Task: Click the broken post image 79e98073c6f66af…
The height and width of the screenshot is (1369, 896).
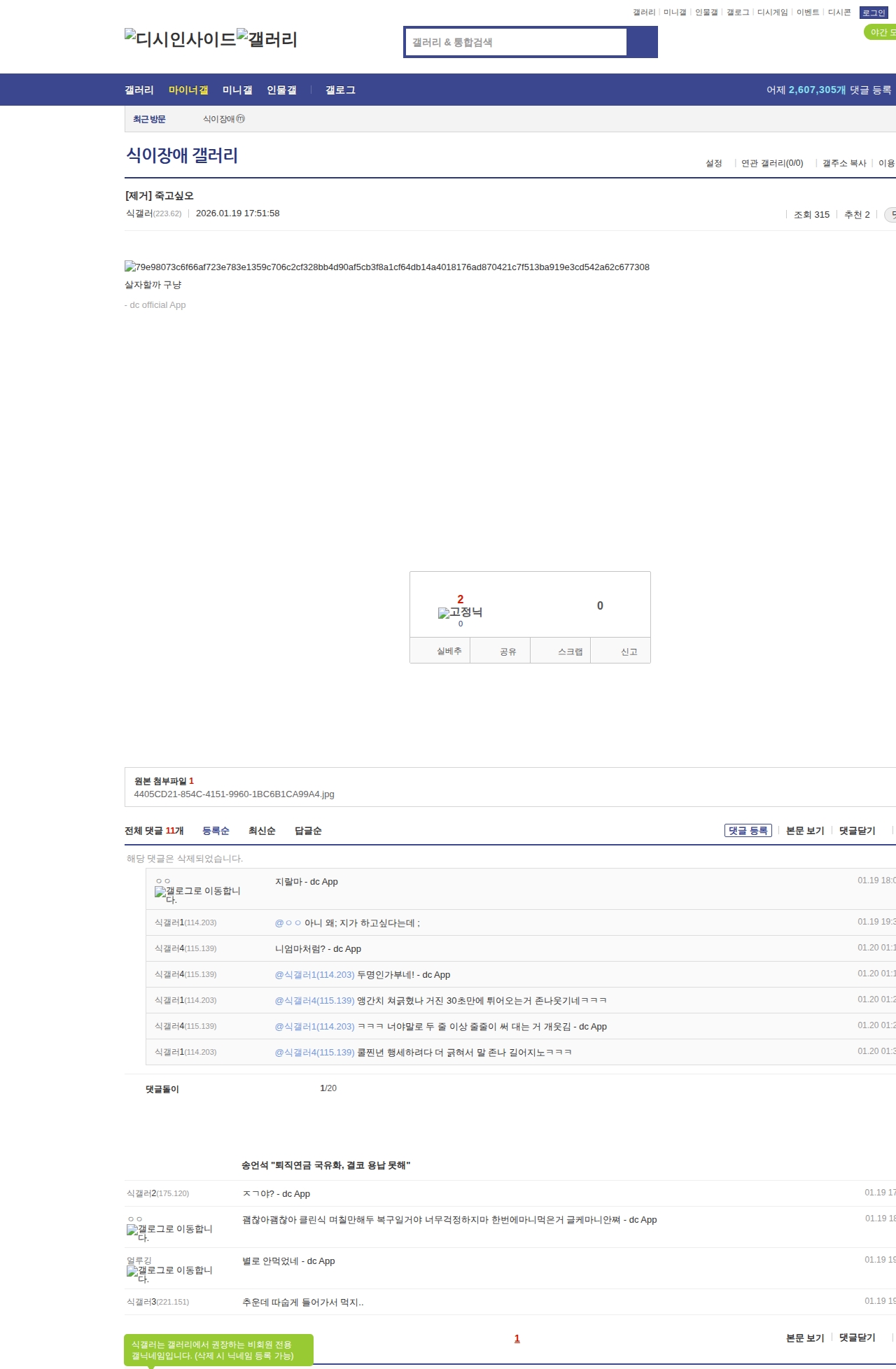Action: click(387, 267)
